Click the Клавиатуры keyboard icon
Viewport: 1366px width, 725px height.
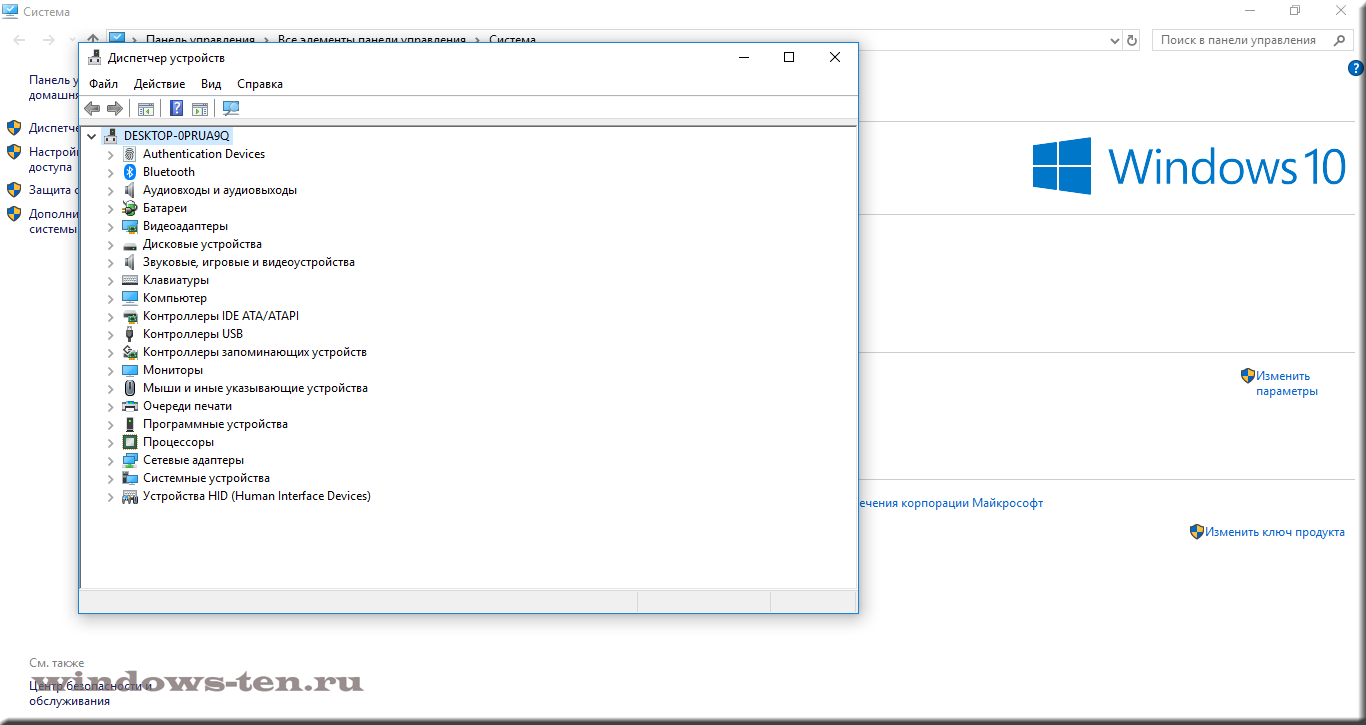click(130, 280)
